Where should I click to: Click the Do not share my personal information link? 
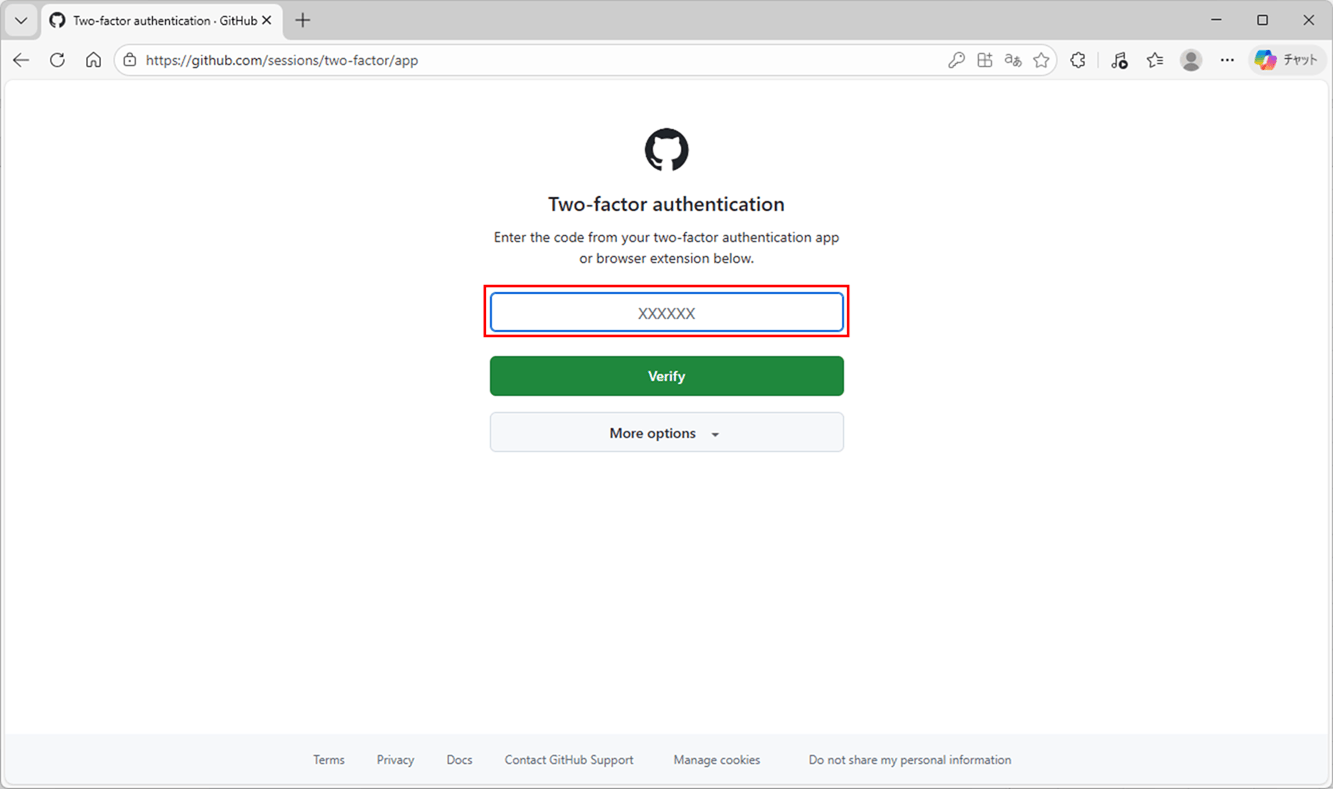[909, 760]
